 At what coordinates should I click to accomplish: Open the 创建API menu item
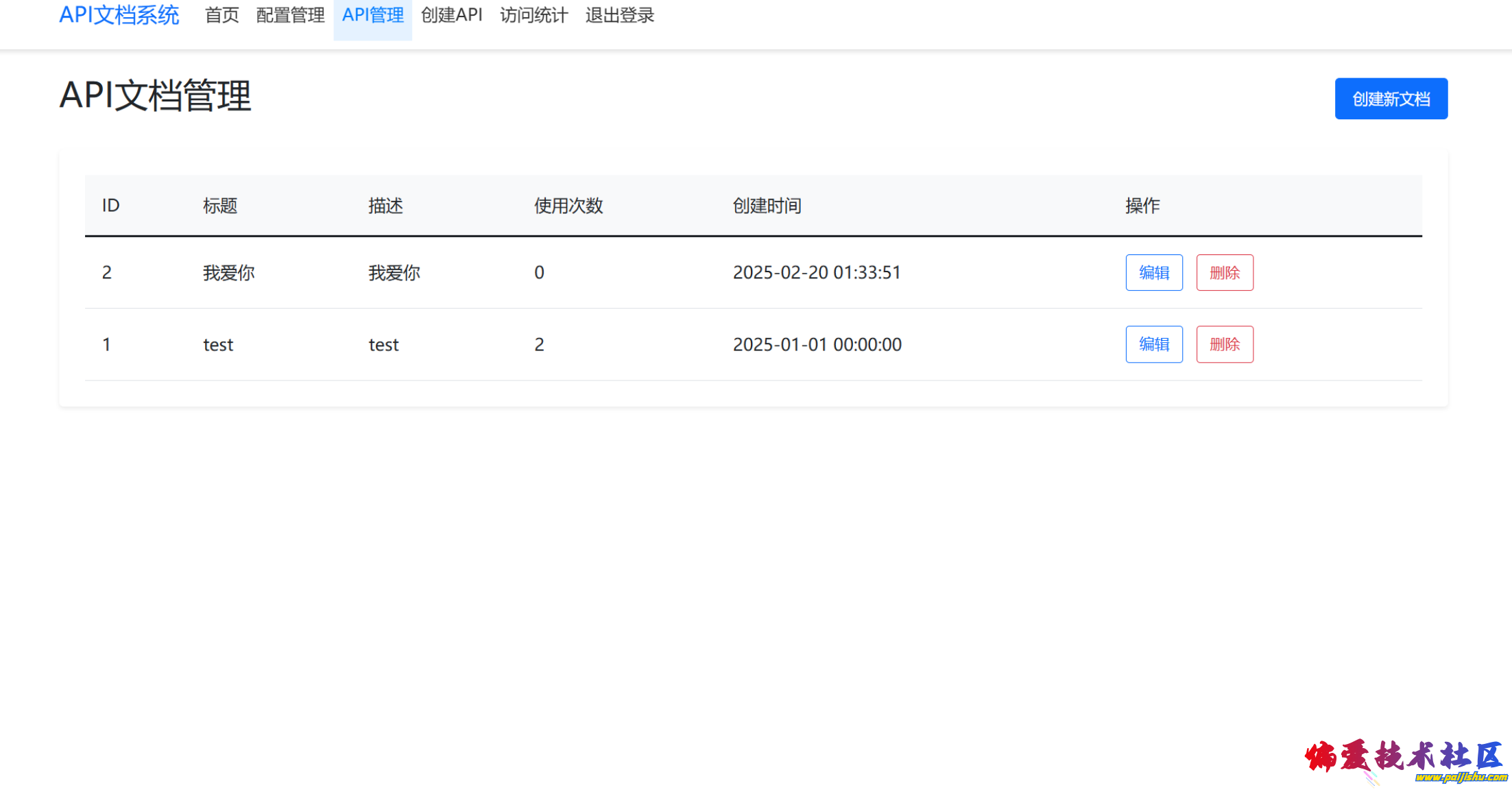pos(451,15)
